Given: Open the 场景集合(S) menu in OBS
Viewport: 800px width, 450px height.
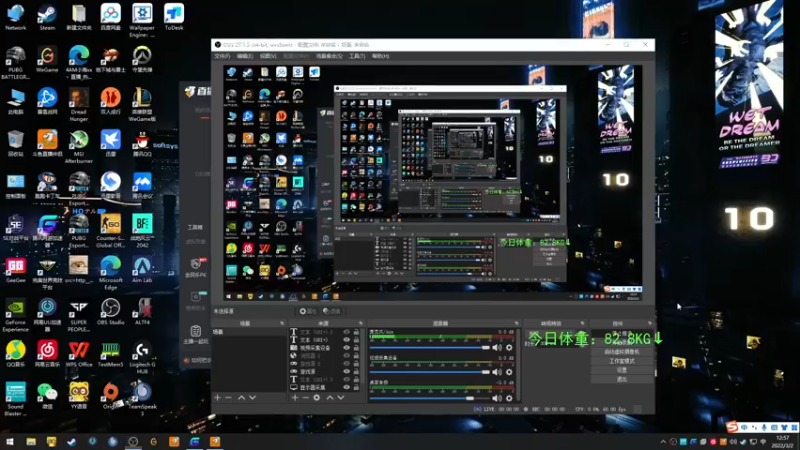Looking at the screenshot, I should pyautogui.click(x=329, y=56).
